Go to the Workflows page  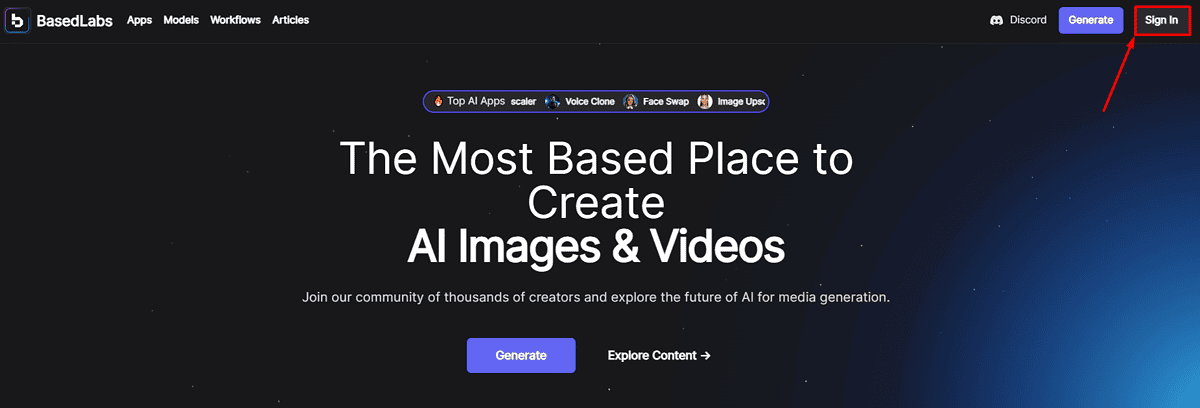click(235, 20)
